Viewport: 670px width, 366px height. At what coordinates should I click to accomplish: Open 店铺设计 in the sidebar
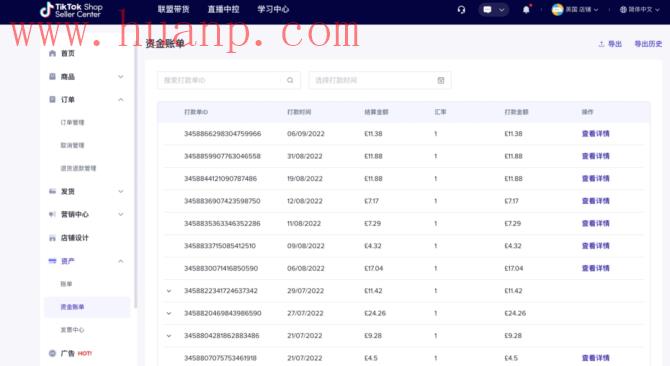coord(74,238)
